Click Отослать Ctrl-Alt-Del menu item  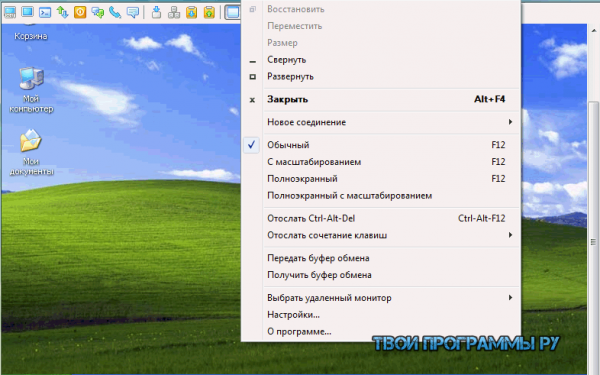click(x=381, y=218)
